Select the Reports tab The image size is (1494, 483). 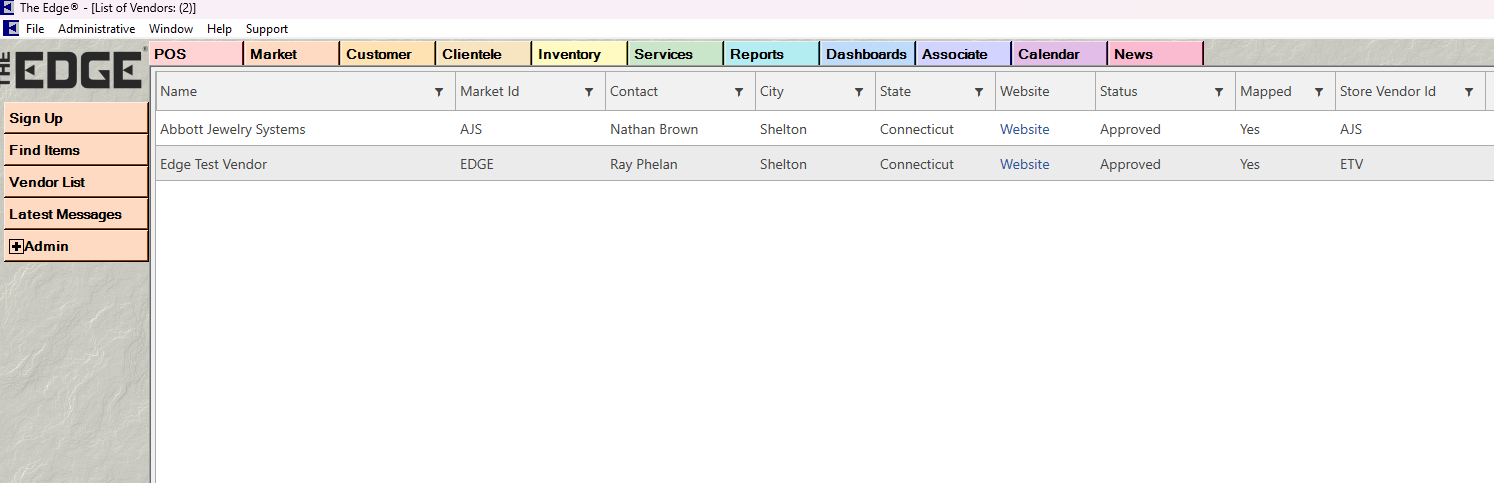point(757,54)
